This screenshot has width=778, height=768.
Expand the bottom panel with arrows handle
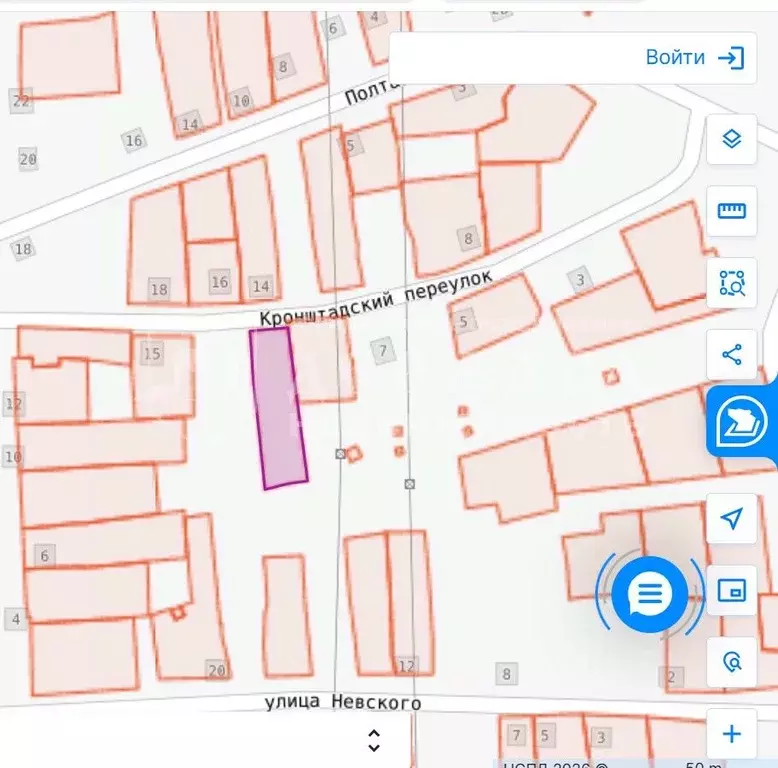(x=374, y=740)
